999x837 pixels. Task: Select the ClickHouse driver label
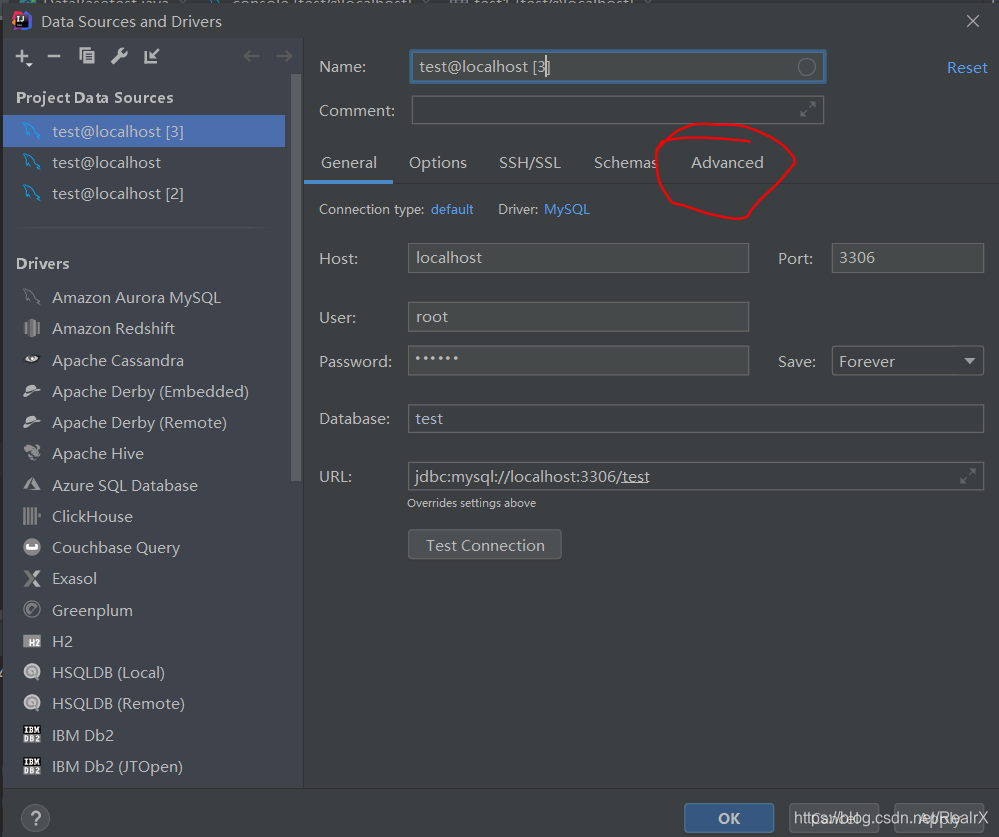point(92,517)
